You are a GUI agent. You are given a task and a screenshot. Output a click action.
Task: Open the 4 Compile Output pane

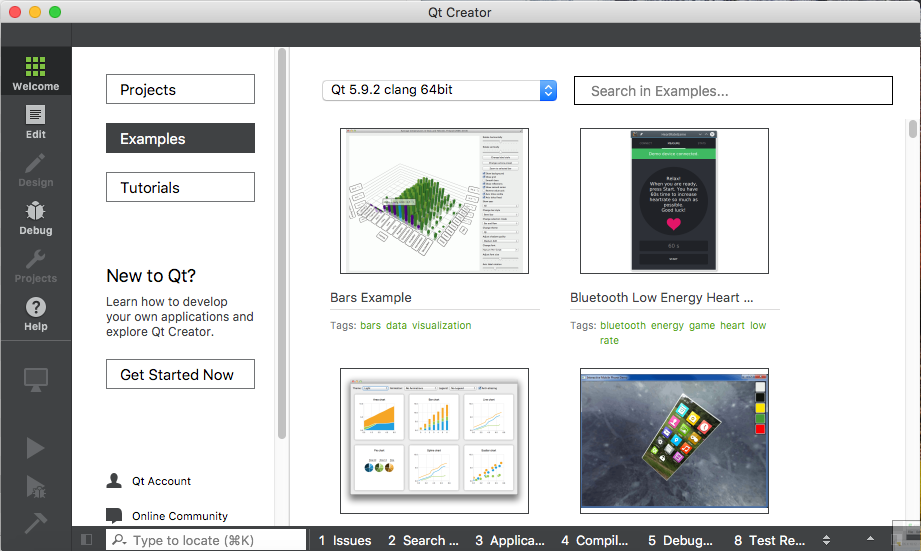click(x=594, y=540)
